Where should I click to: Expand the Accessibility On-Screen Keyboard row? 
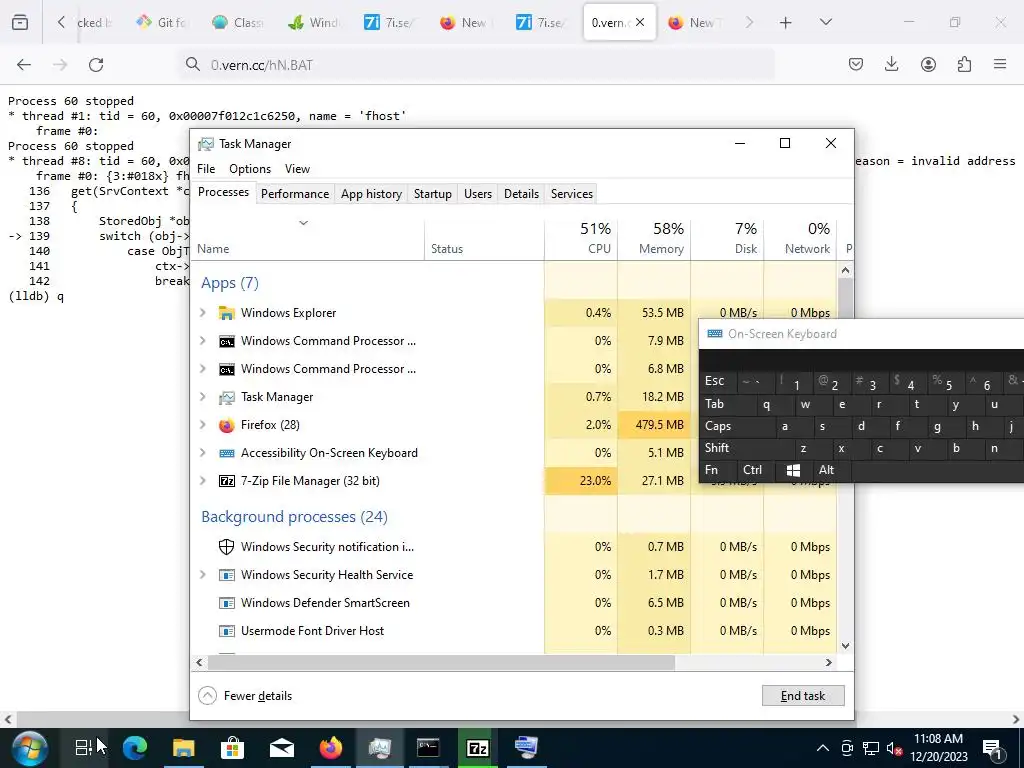pyautogui.click(x=202, y=453)
